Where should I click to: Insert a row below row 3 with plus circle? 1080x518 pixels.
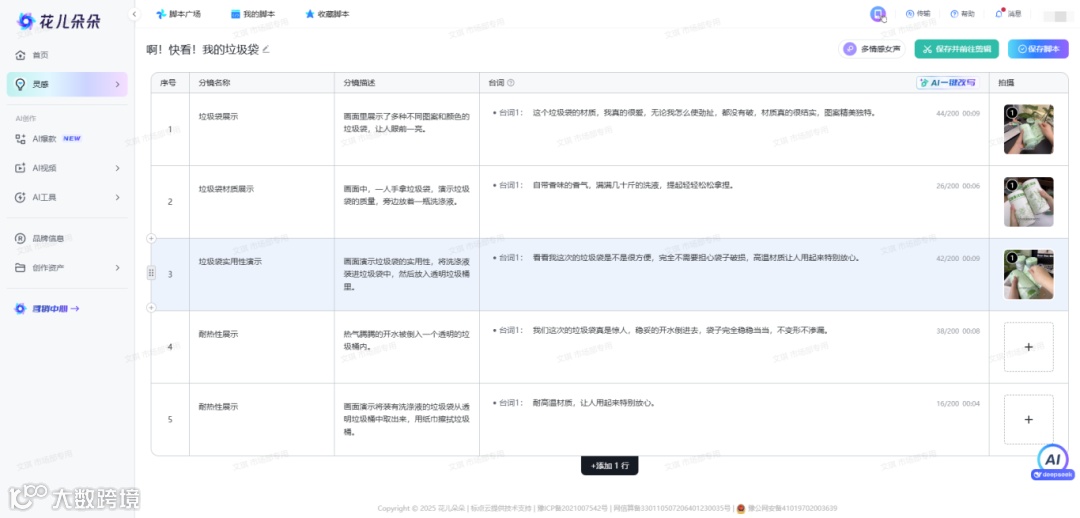click(x=152, y=308)
